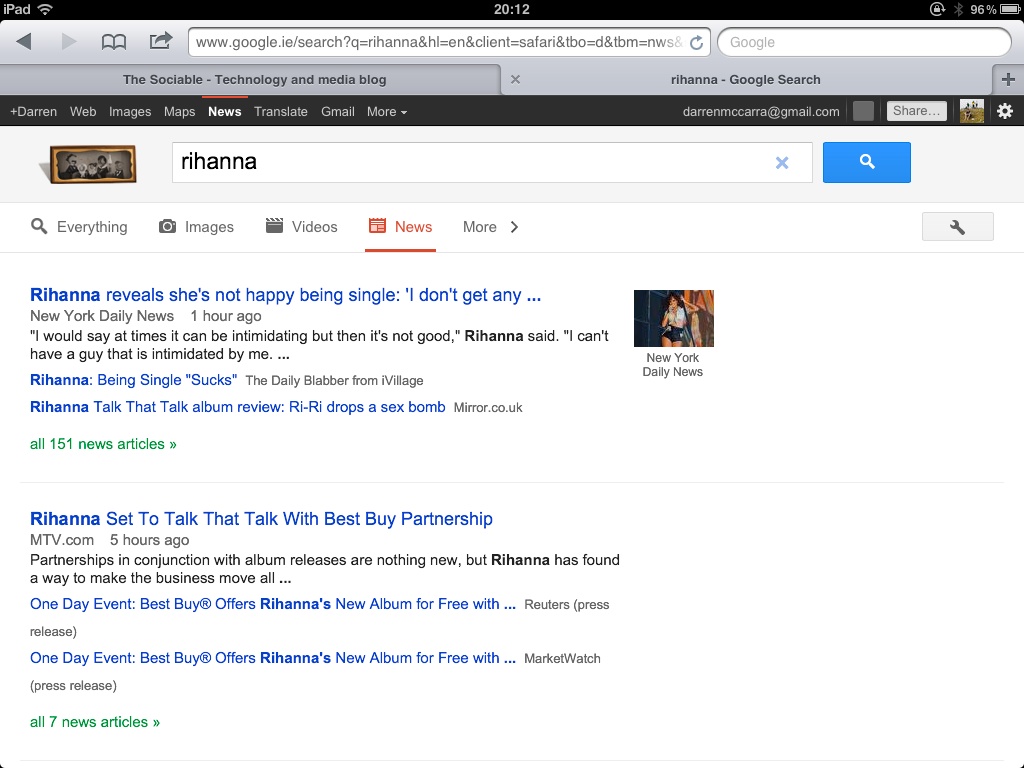Tap the Safari back arrow
The height and width of the screenshot is (768, 1024).
24,42
